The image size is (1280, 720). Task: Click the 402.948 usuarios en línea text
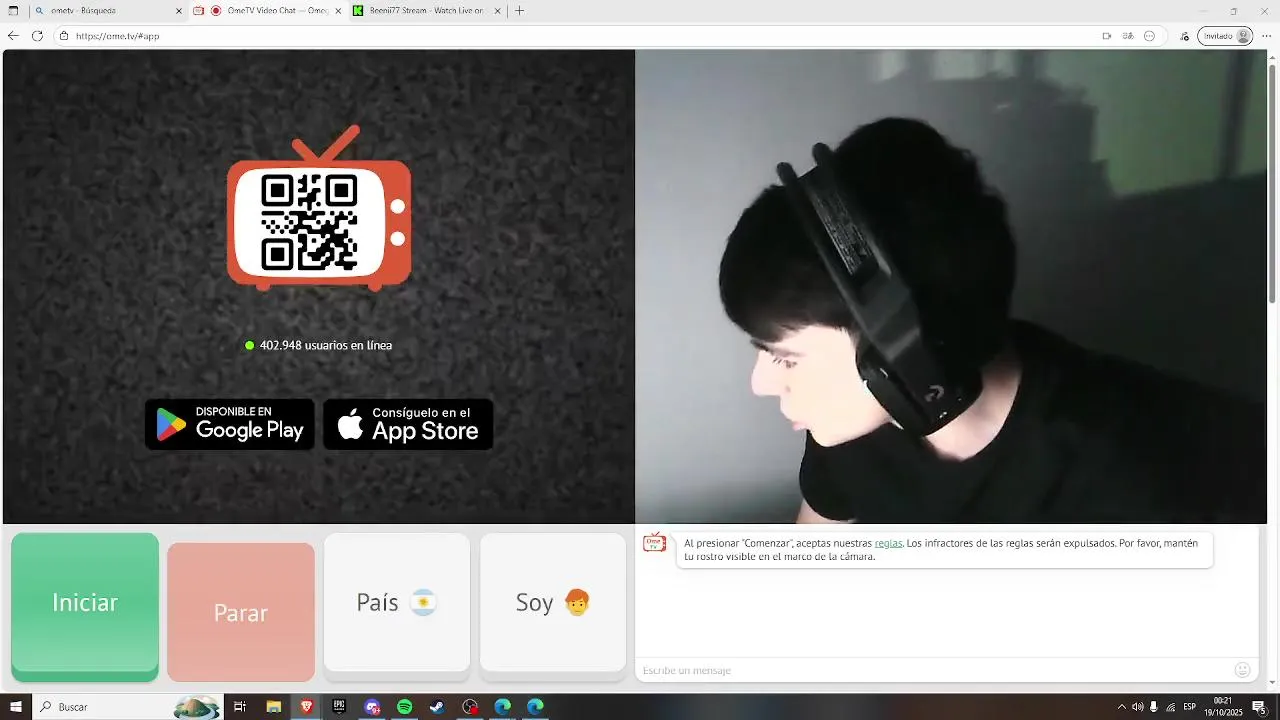[x=326, y=345]
